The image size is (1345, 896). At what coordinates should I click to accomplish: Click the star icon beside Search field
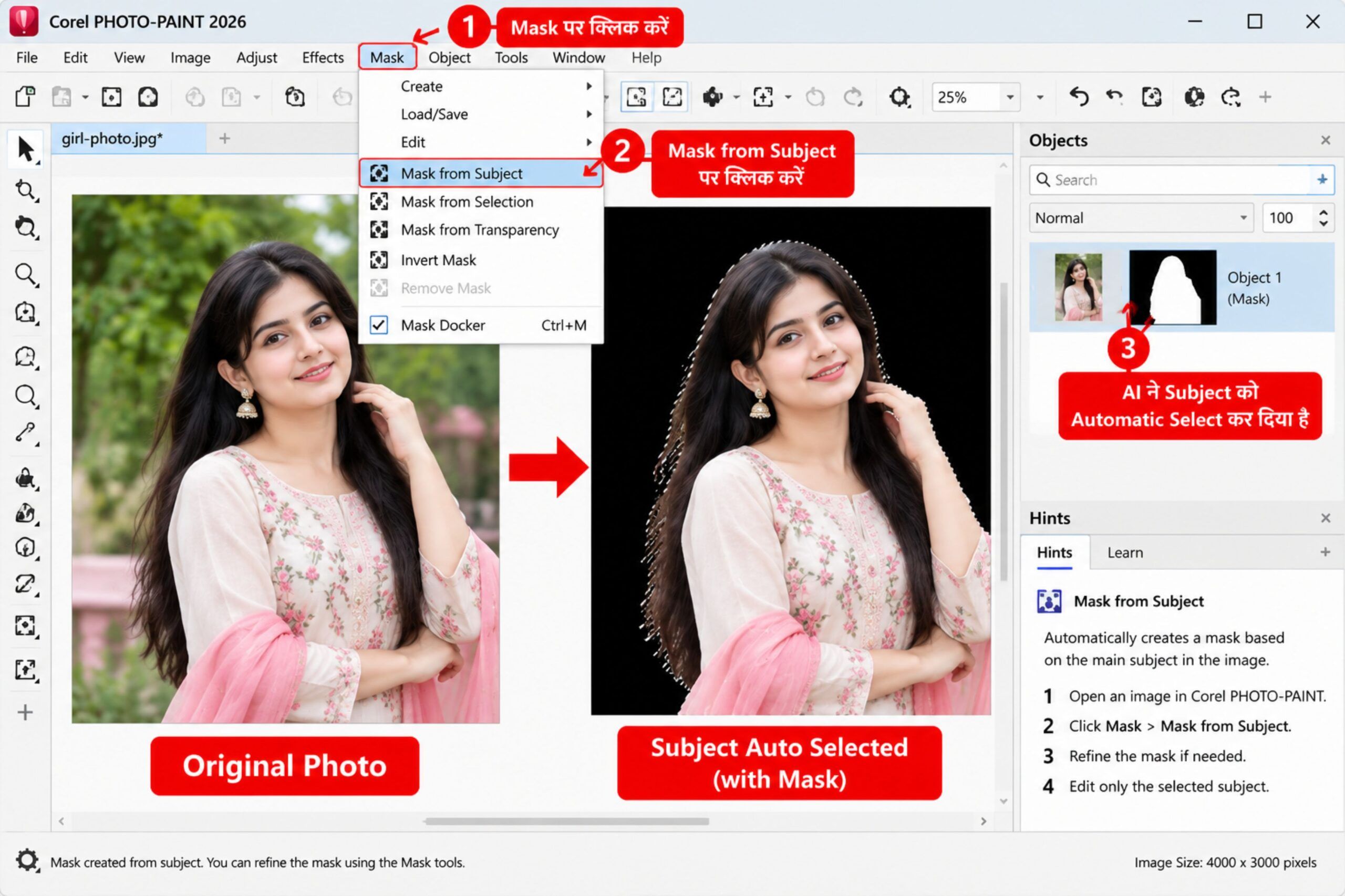coord(1322,180)
